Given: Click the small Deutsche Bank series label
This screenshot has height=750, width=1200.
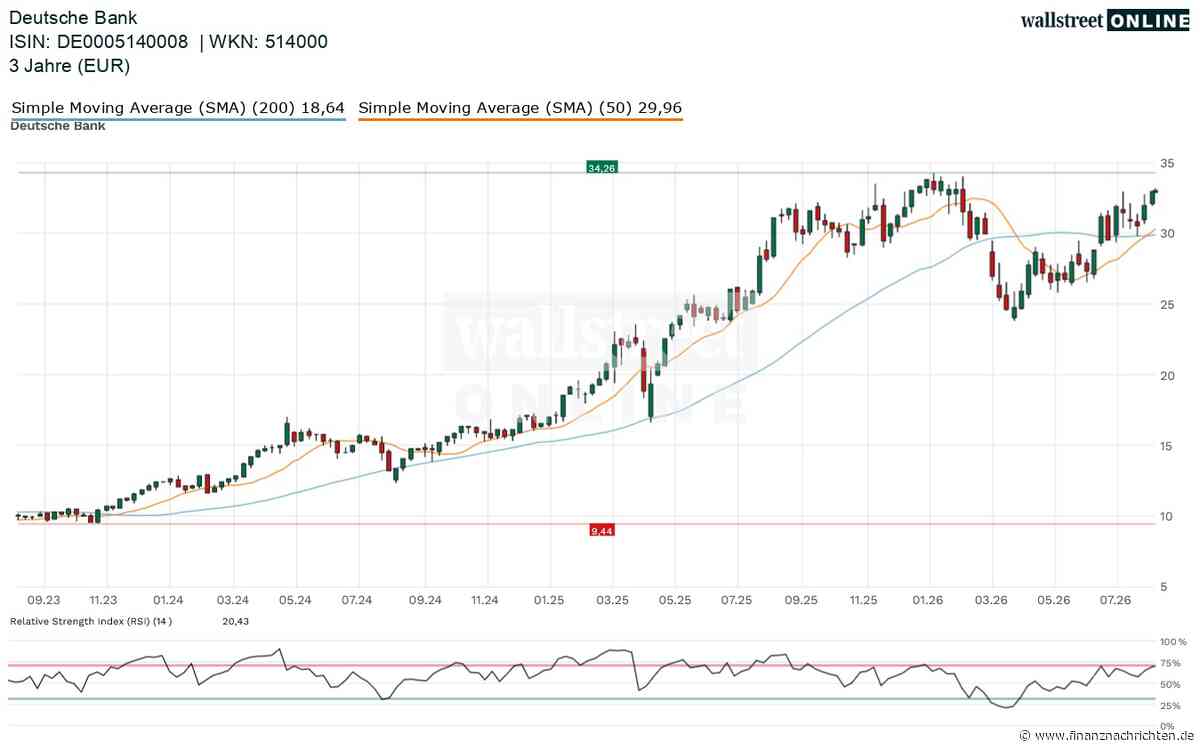Looking at the screenshot, I should click(58, 126).
